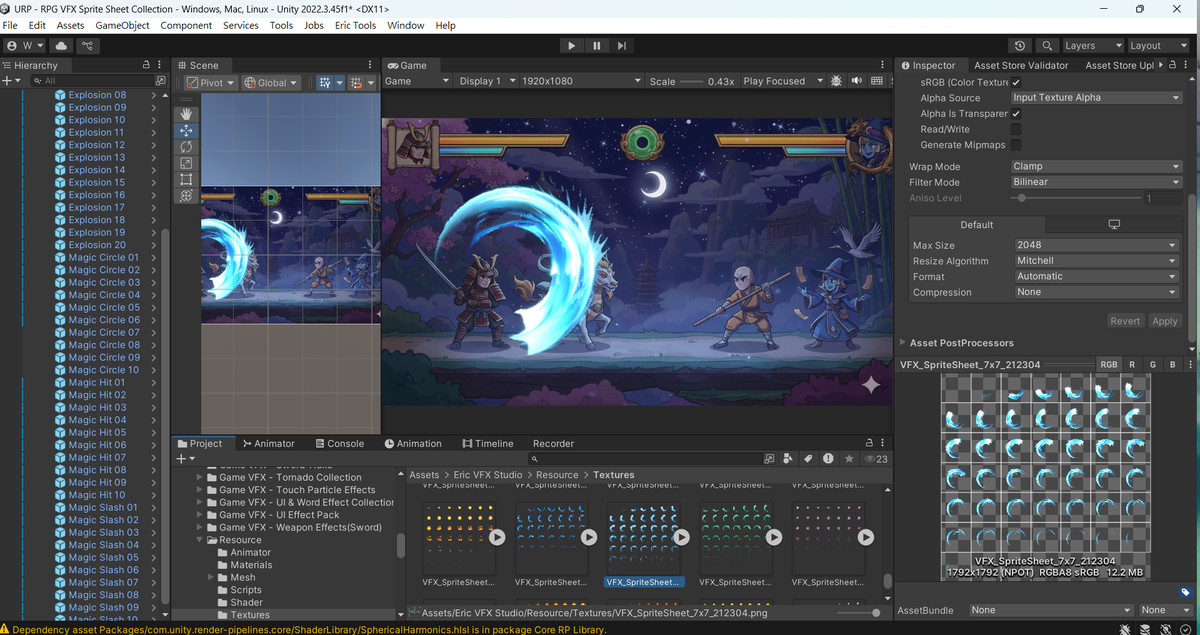
Task: Open the Window menu
Action: 405,25
